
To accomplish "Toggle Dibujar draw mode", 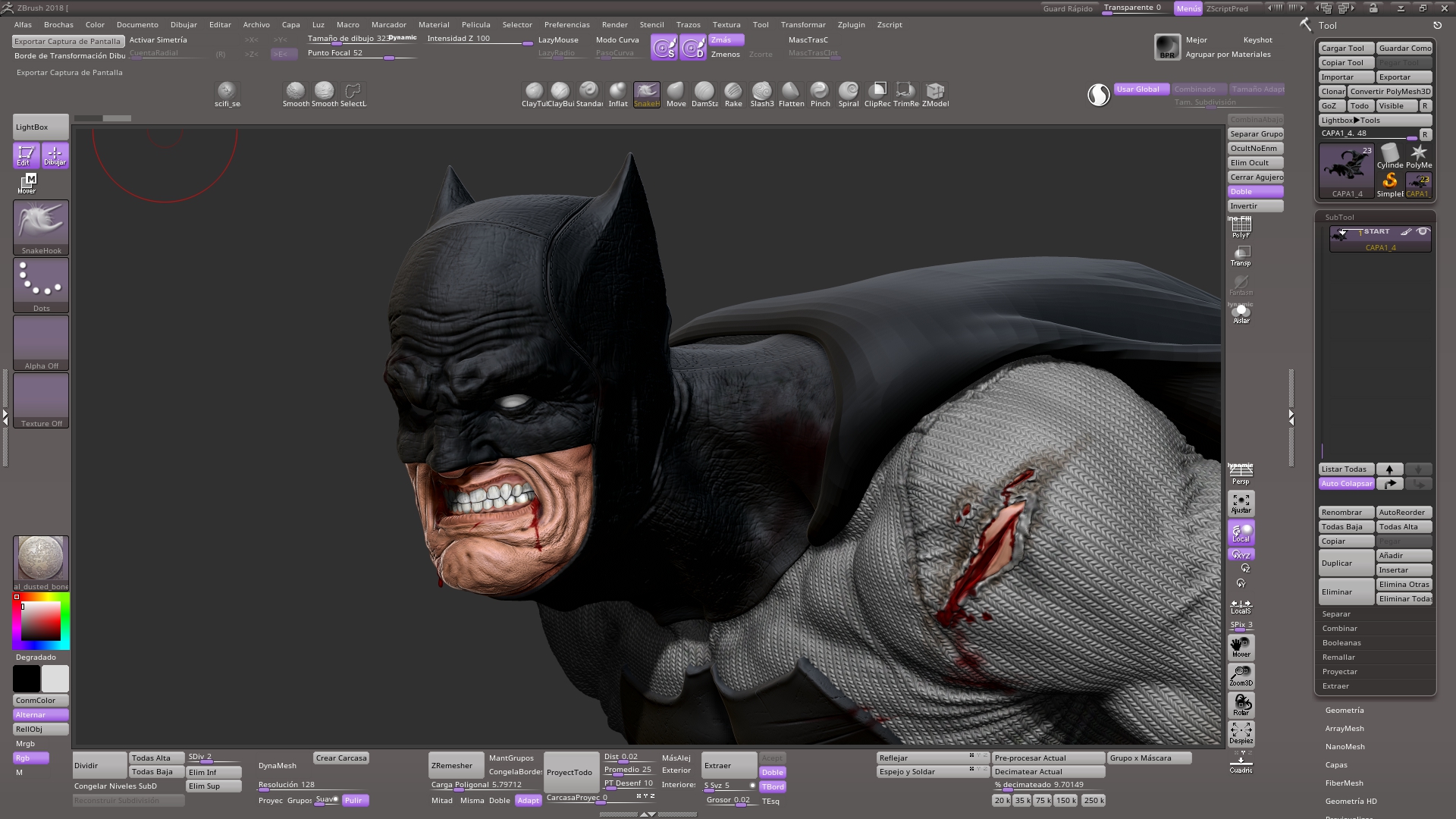I will click(55, 155).
